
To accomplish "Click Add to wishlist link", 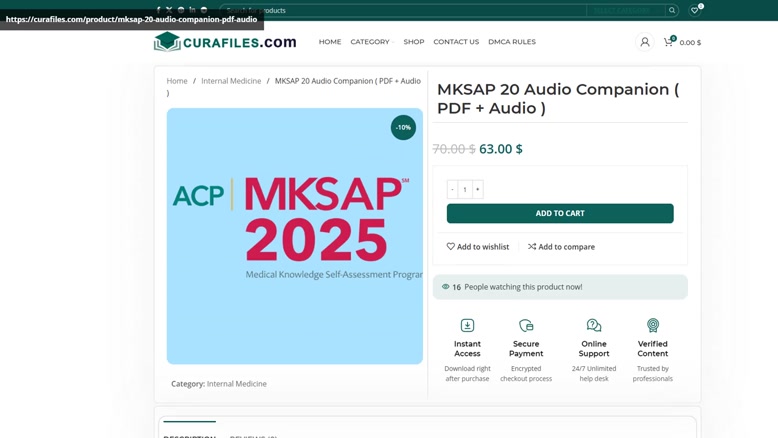I will pos(478,247).
